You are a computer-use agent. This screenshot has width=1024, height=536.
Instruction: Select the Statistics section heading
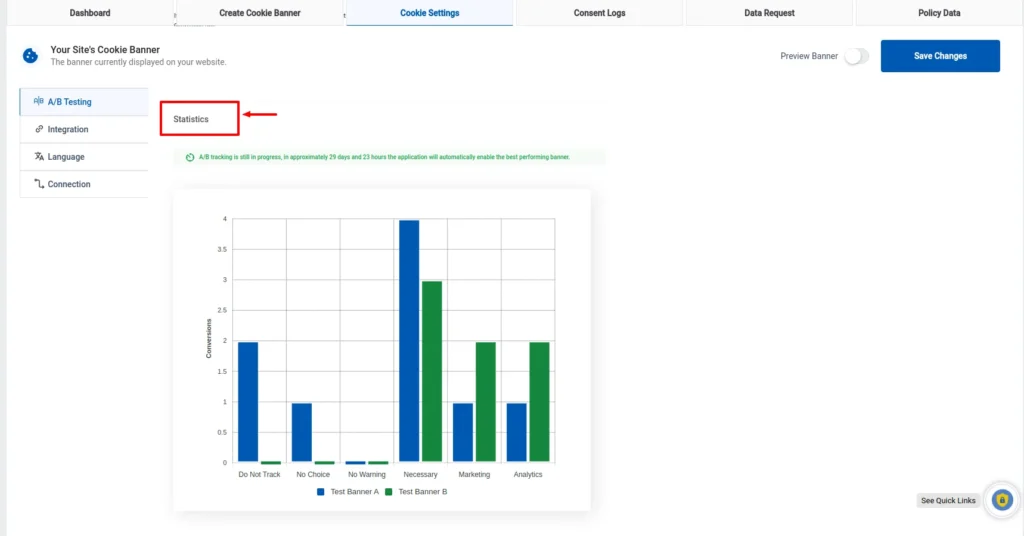click(191, 119)
